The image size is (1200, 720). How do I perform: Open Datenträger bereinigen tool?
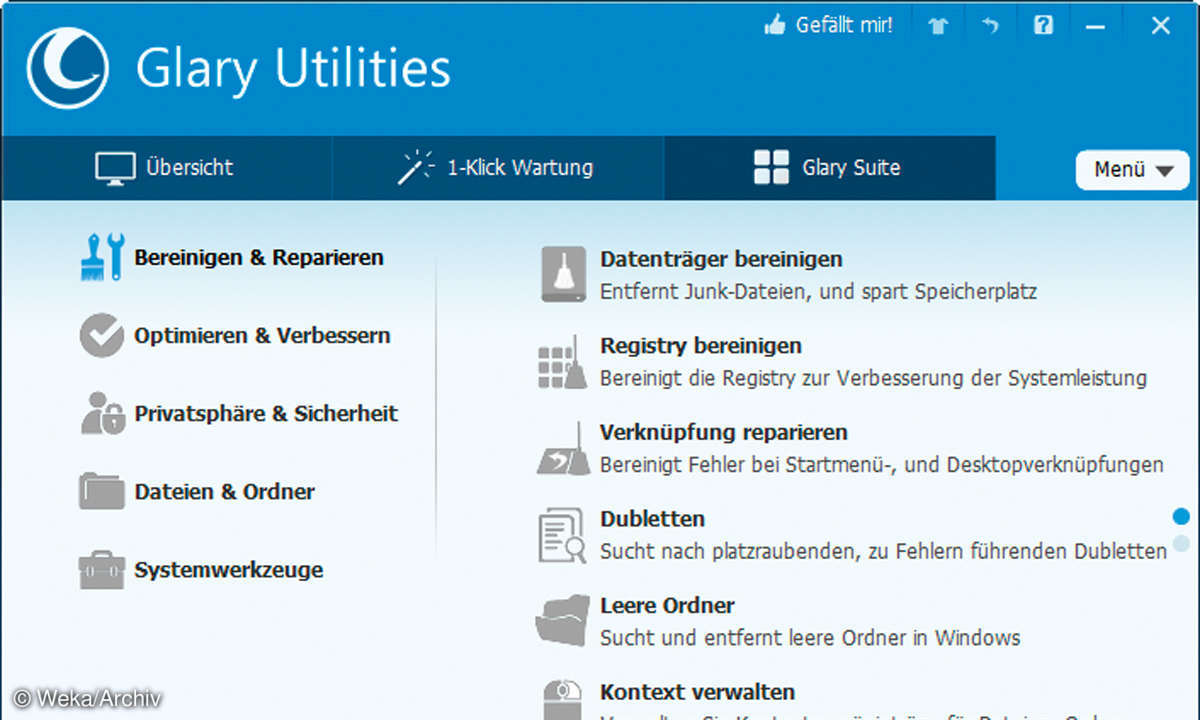721,259
